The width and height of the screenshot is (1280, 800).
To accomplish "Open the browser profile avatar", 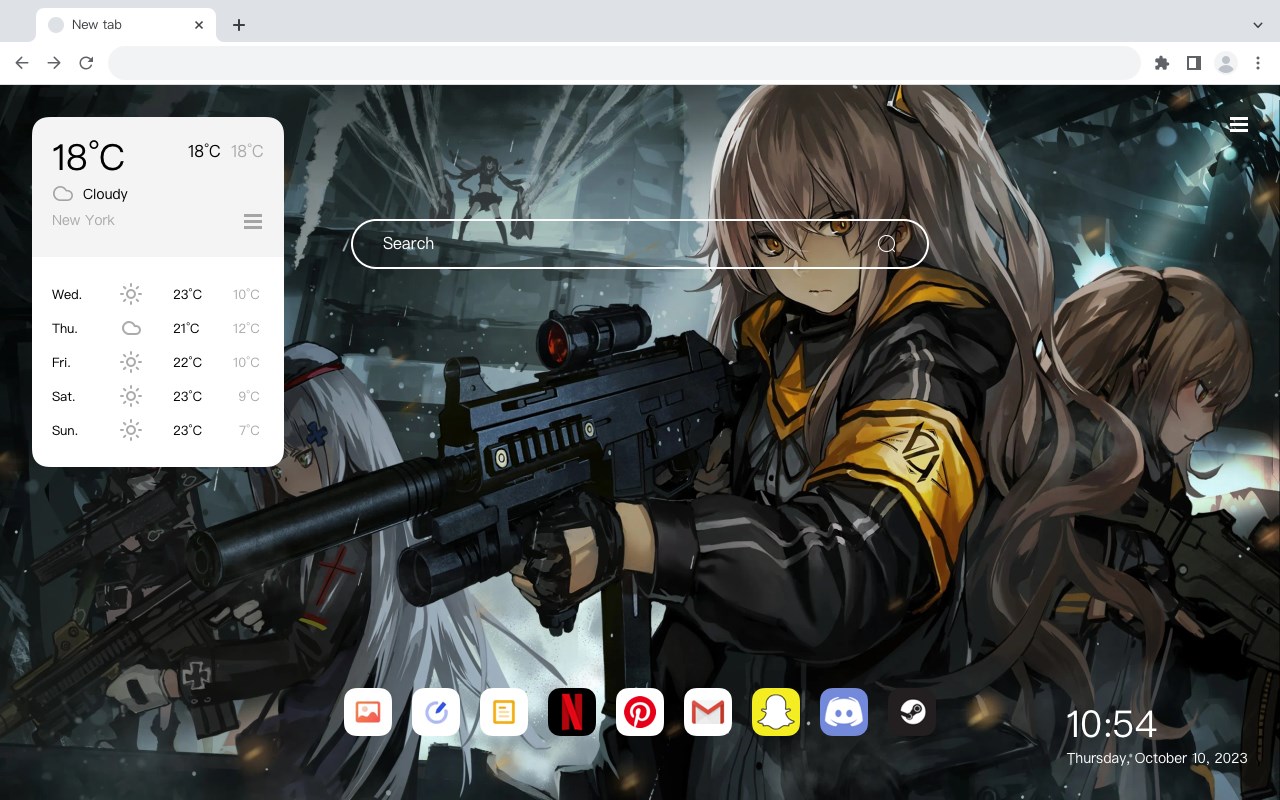I will click(x=1226, y=63).
